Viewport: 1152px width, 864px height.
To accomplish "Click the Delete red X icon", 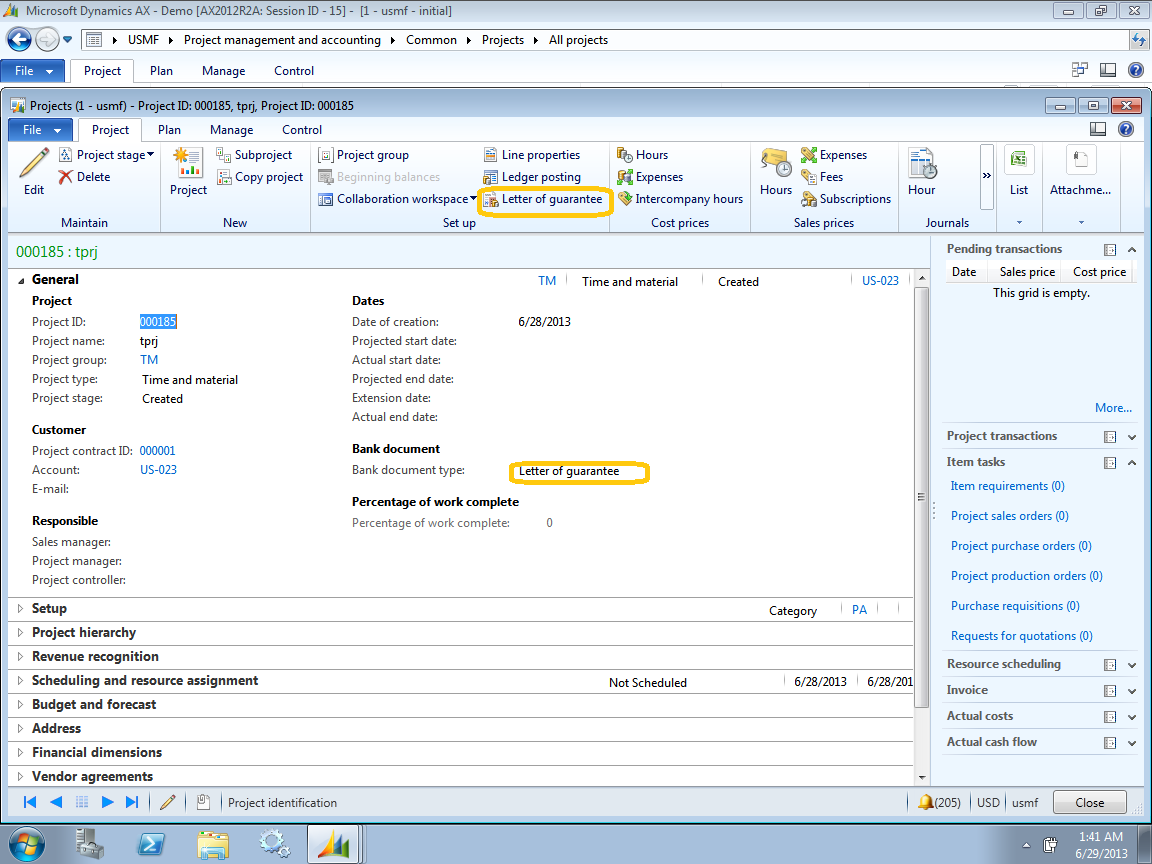I will (x=65, y=177).
